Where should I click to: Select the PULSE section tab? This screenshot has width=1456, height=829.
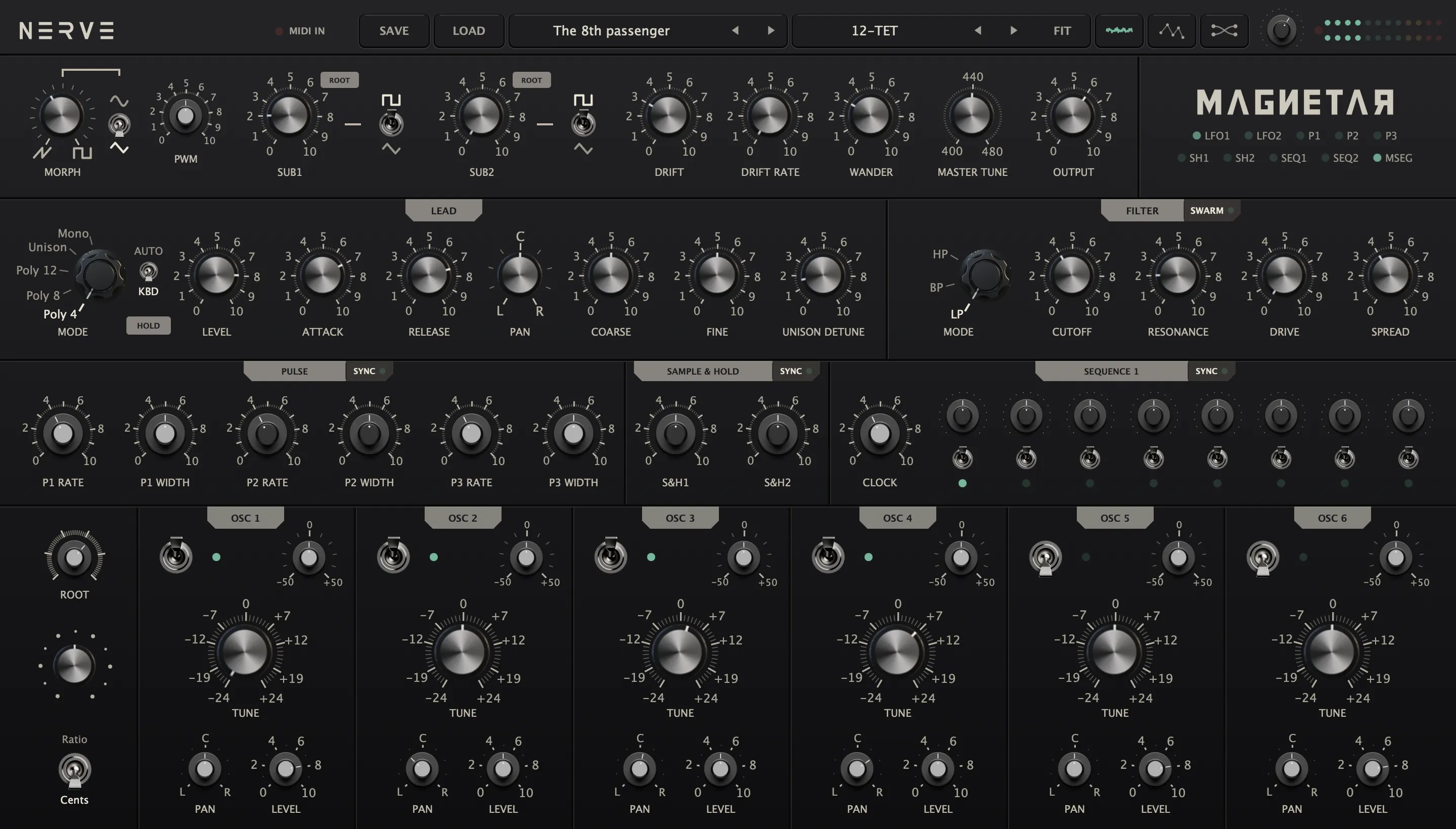294,371
